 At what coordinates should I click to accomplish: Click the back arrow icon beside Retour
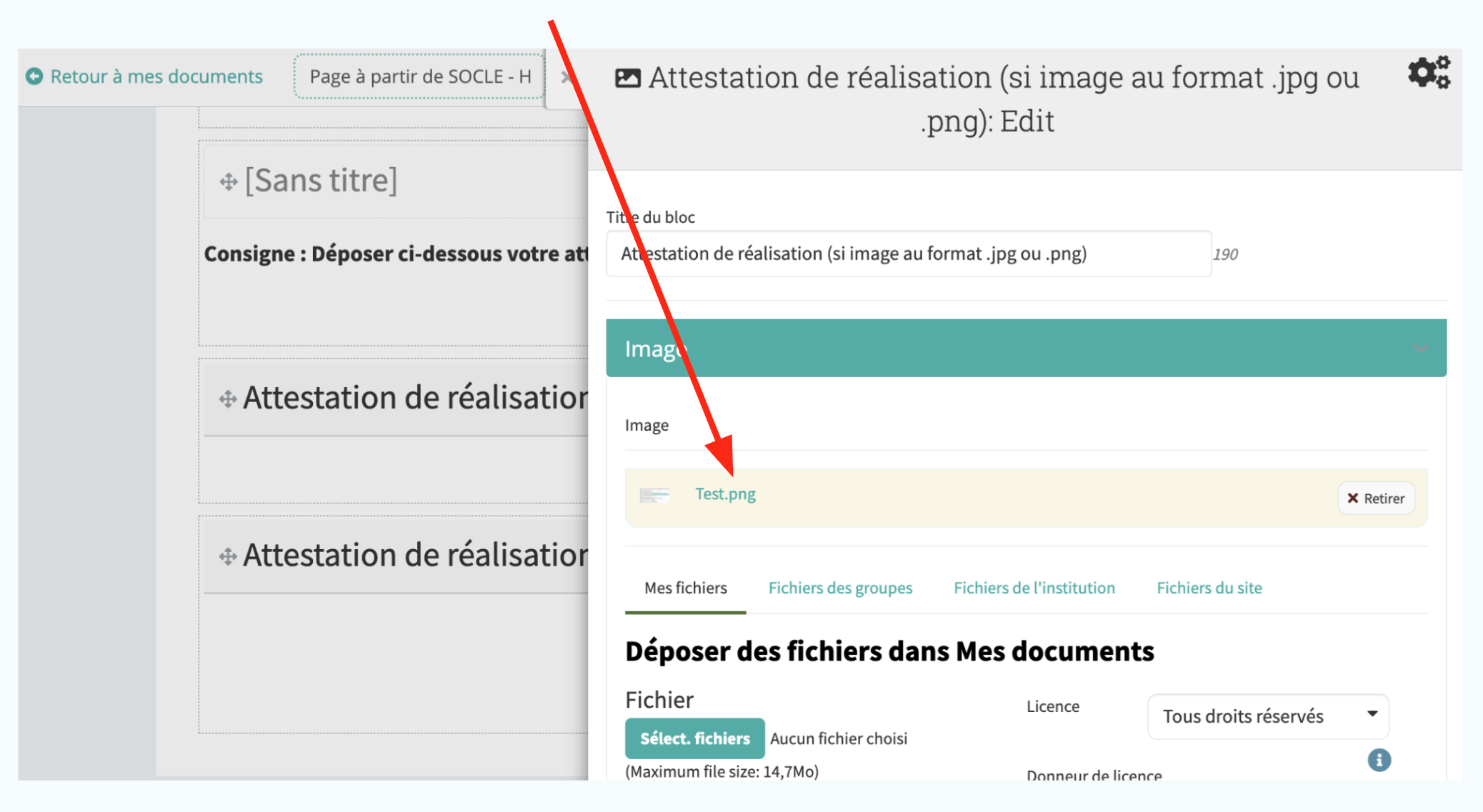[34, 76]
